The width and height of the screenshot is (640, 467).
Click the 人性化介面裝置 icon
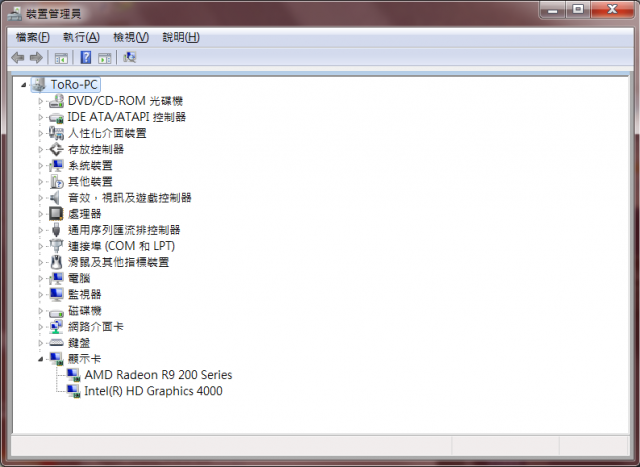(56, 133)
